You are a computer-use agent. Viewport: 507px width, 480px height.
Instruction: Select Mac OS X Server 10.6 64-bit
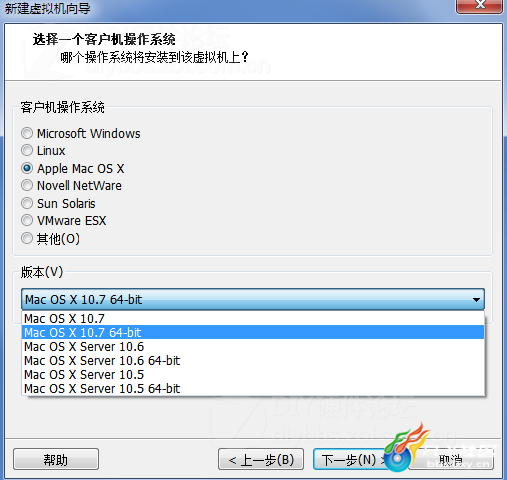click(253, 361)
